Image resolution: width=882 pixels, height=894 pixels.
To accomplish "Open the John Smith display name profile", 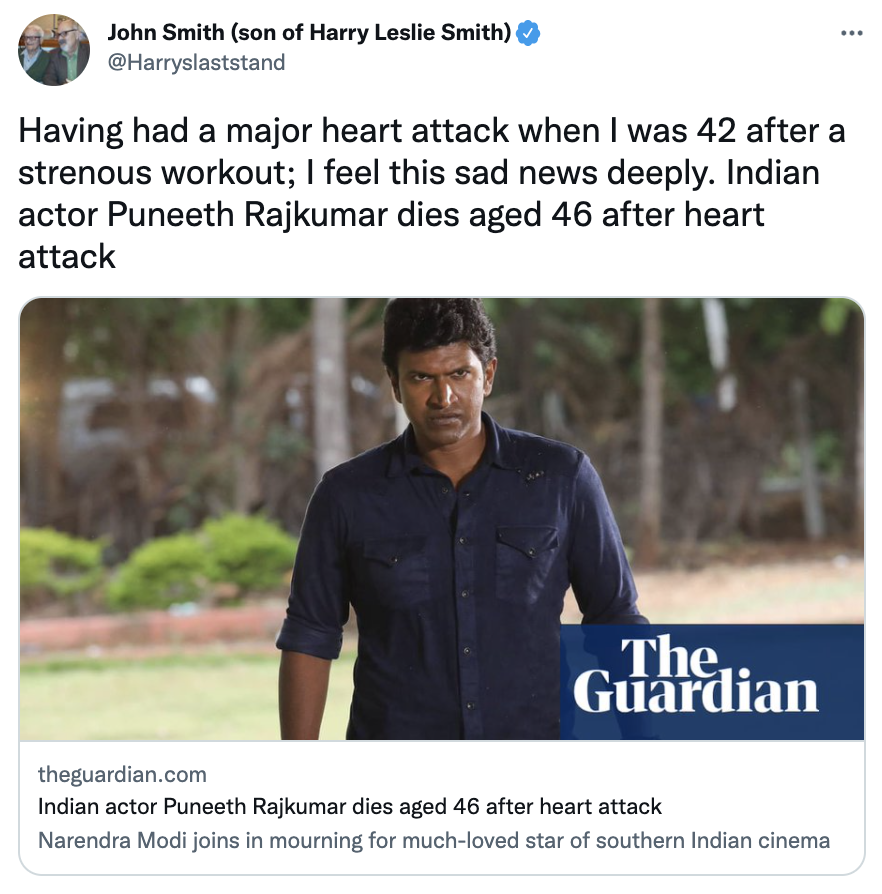I will click(x=309, y=32).
